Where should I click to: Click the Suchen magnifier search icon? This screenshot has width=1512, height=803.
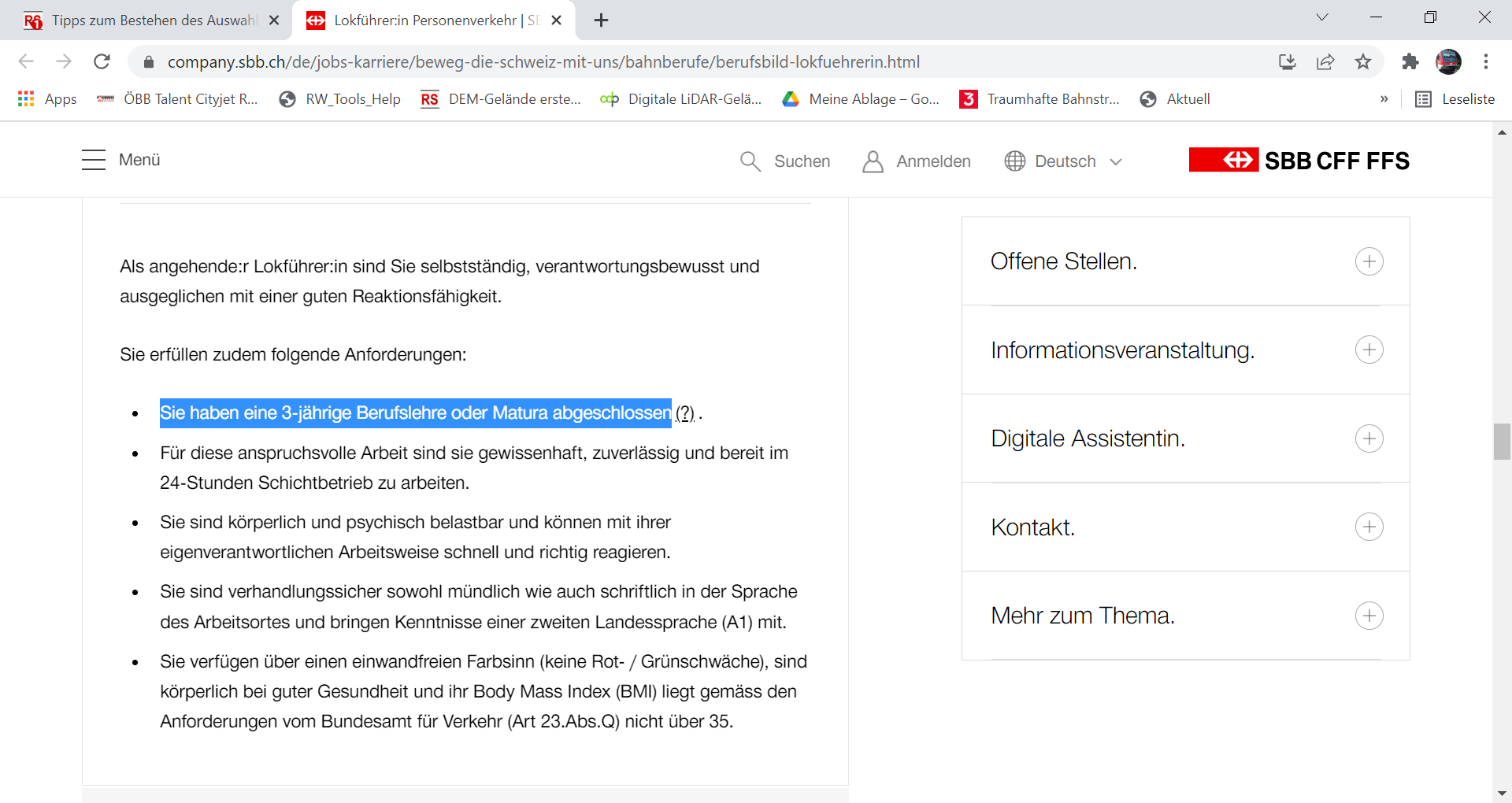click(750, 161)
